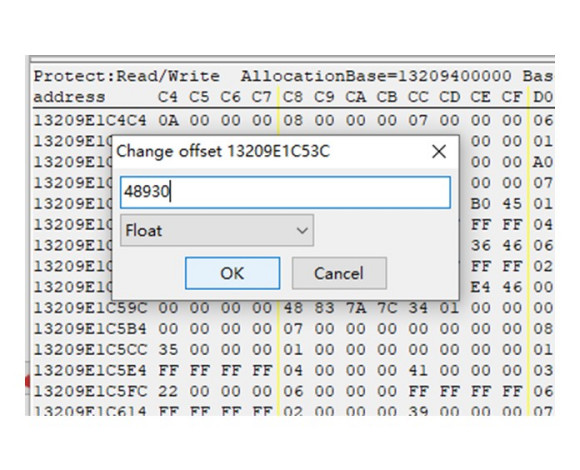Select address row 13209E1C4C4
The height and width of the screenshot is (470, 580).
(x=90, y=120)
